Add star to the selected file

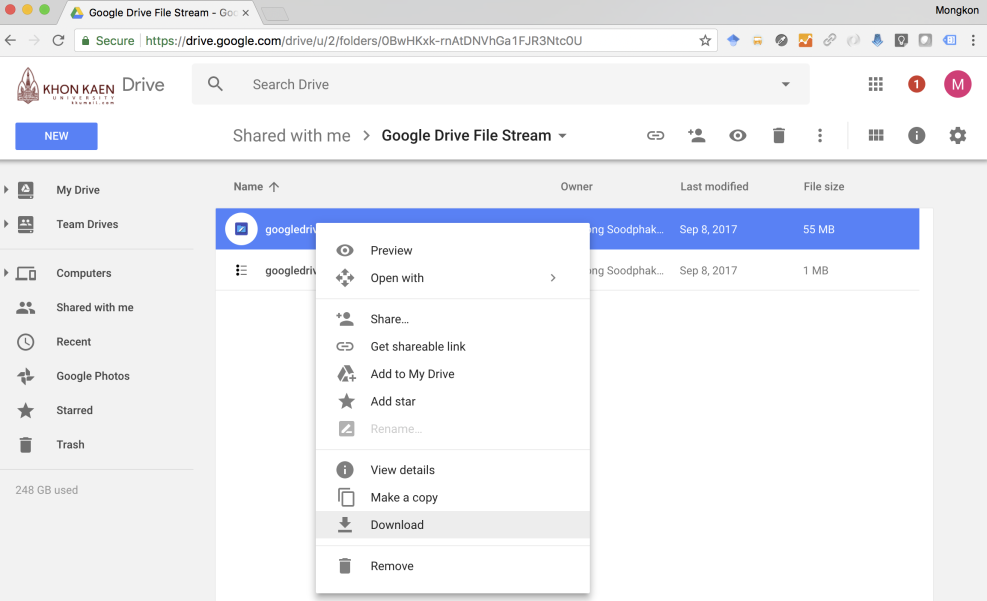(394, 401)
